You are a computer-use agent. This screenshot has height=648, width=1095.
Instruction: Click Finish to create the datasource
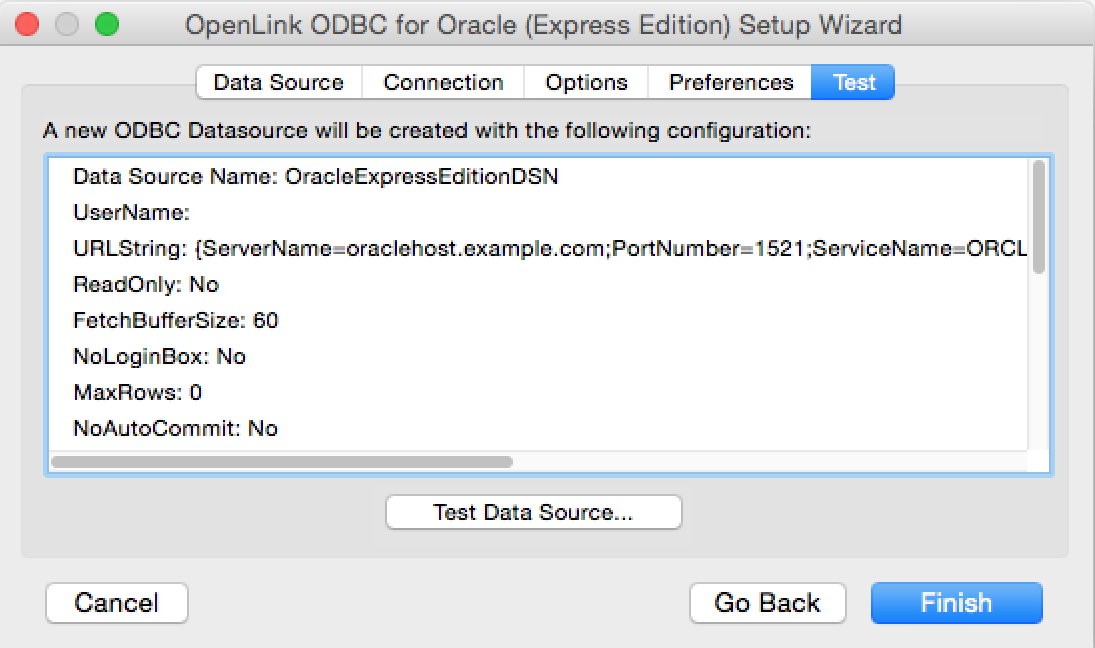[x=956, y=603]
